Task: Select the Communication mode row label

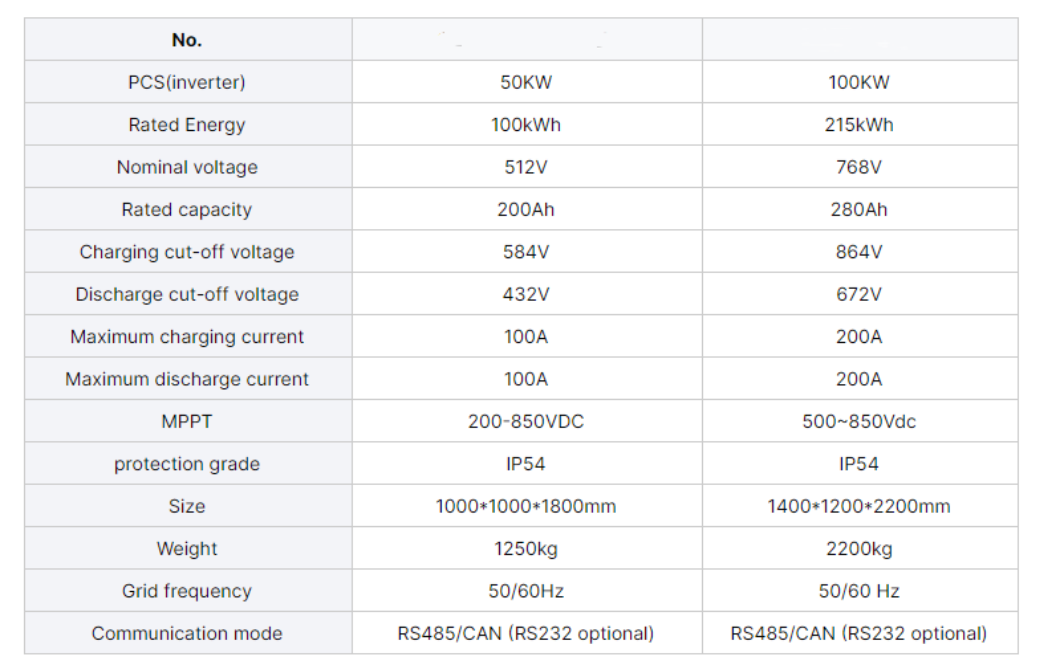Action: (x=187, y=633)
